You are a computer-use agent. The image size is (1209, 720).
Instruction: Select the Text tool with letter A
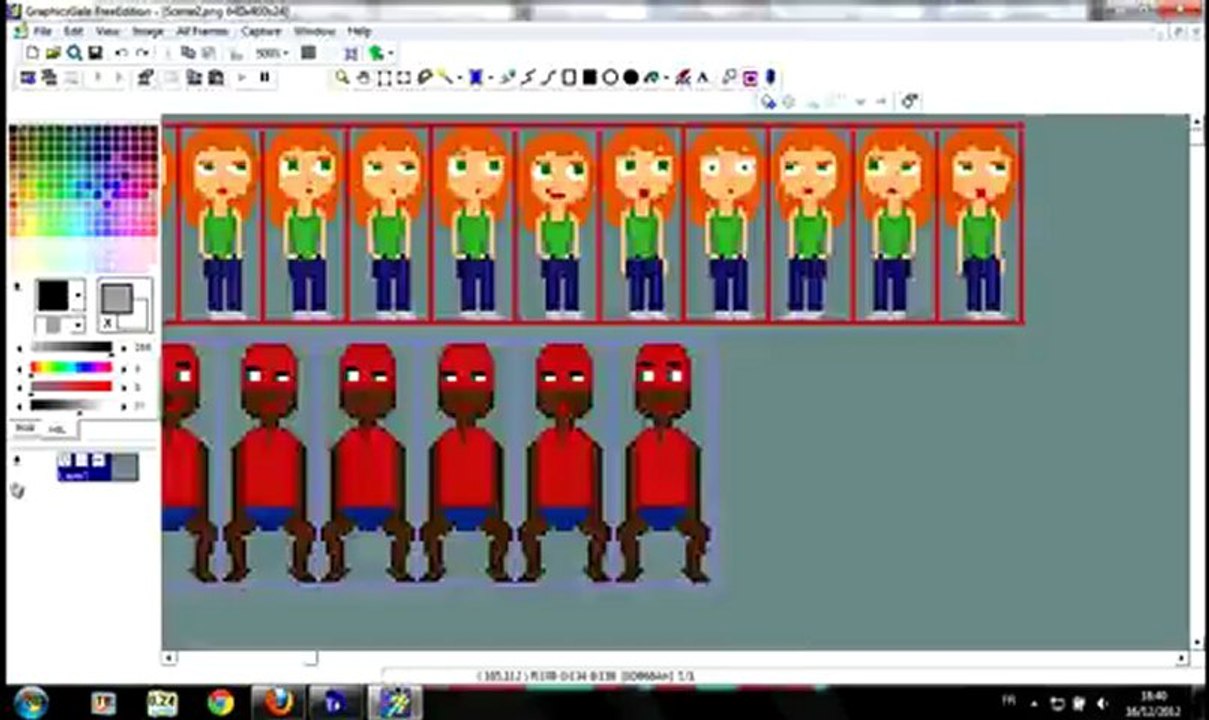pyautogui.click(x=703, y=77)
